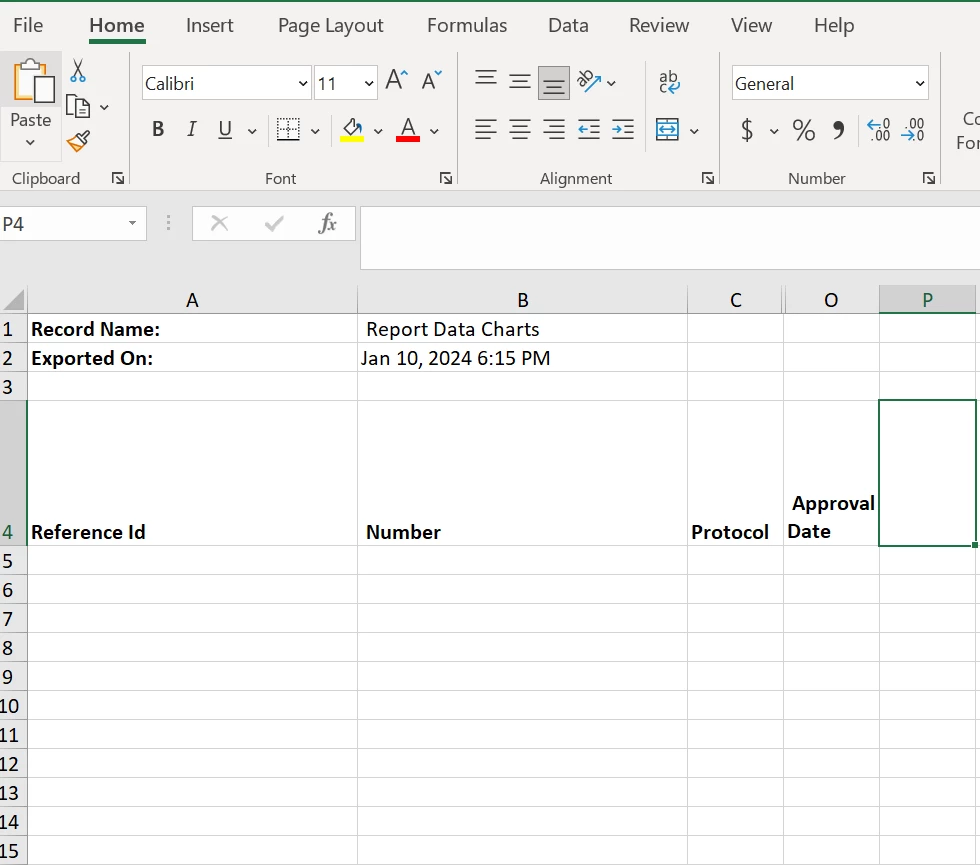This screenshot has height=865, width=980.
Task: Expand Merge & Center dropdown arrow
Action: [x=694, y=131]
